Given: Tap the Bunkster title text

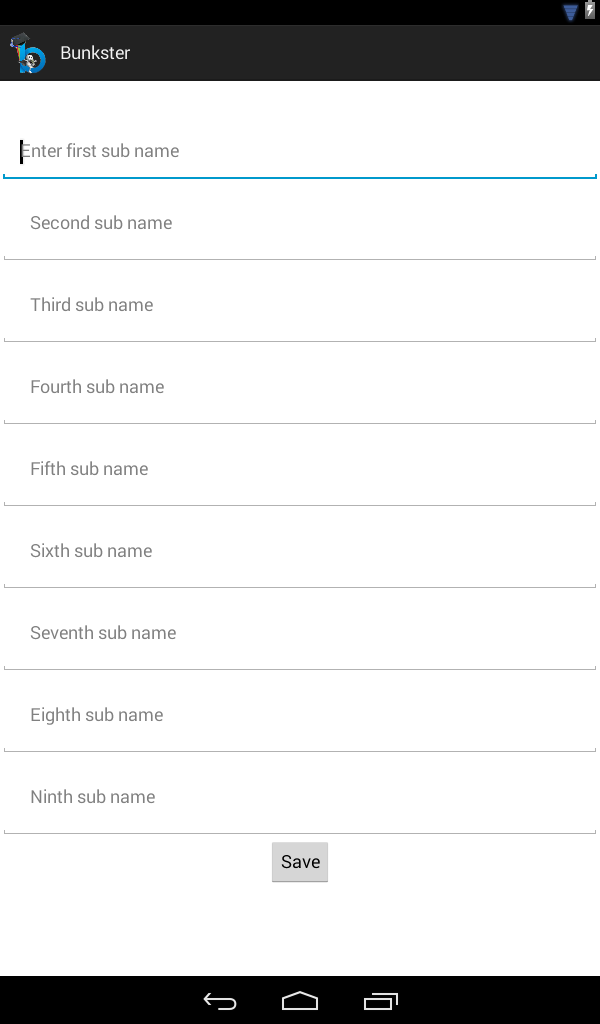Looking at the screenshot, I should tap(95, 53).
